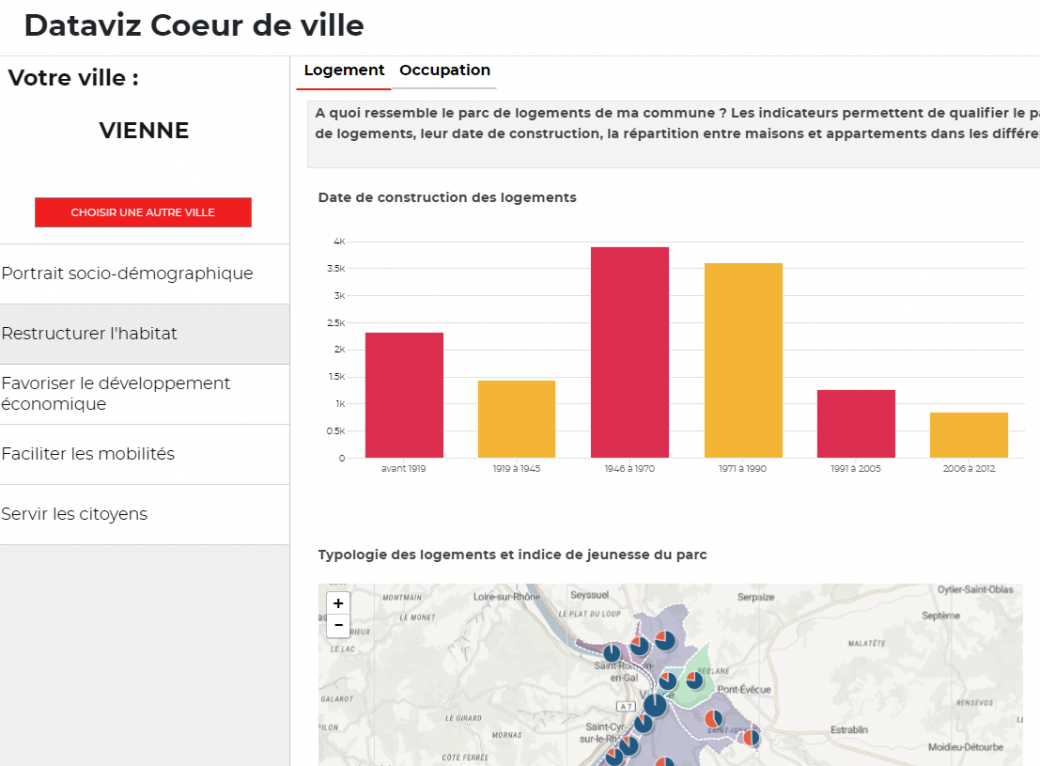
Task: Click the 'Date de construction des logements' heading
Action: [447, 198]
